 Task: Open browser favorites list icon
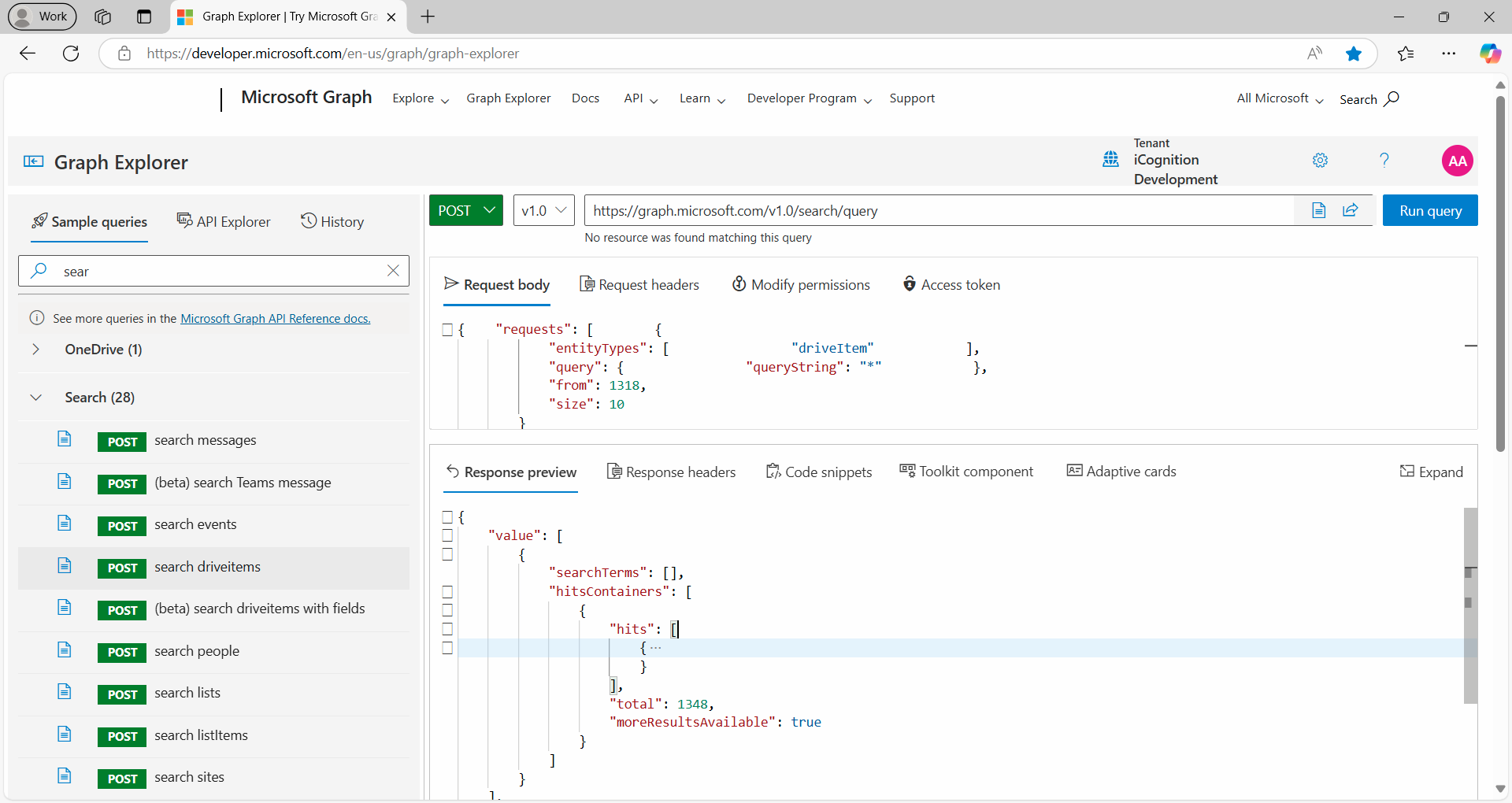1406,54
